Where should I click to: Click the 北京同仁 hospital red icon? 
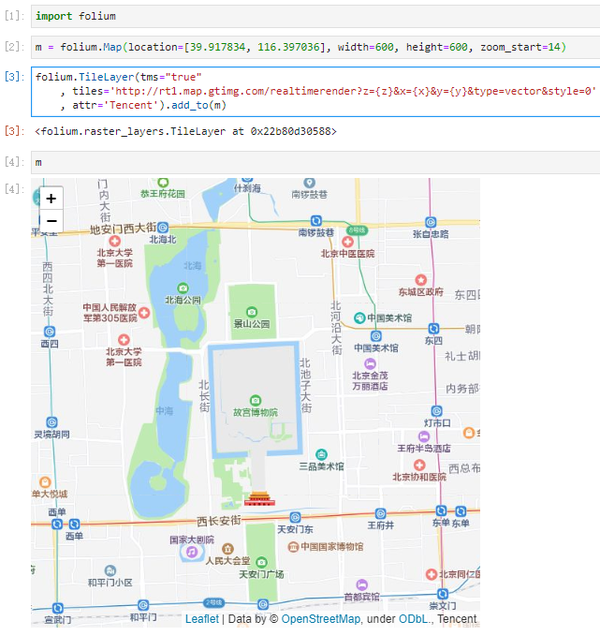432,574
